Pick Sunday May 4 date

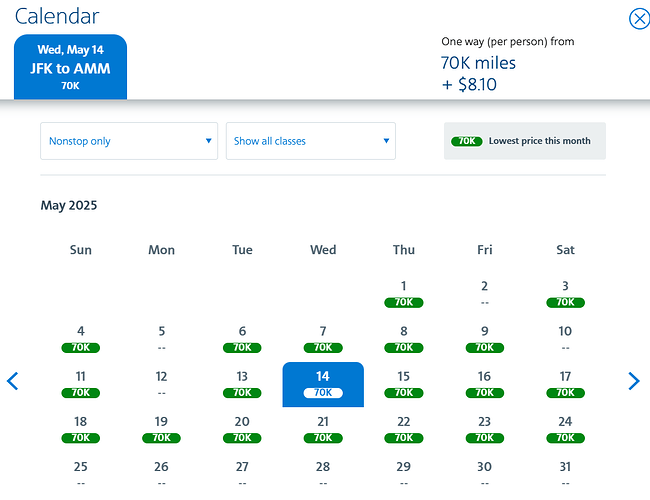(x=81, y=339)
